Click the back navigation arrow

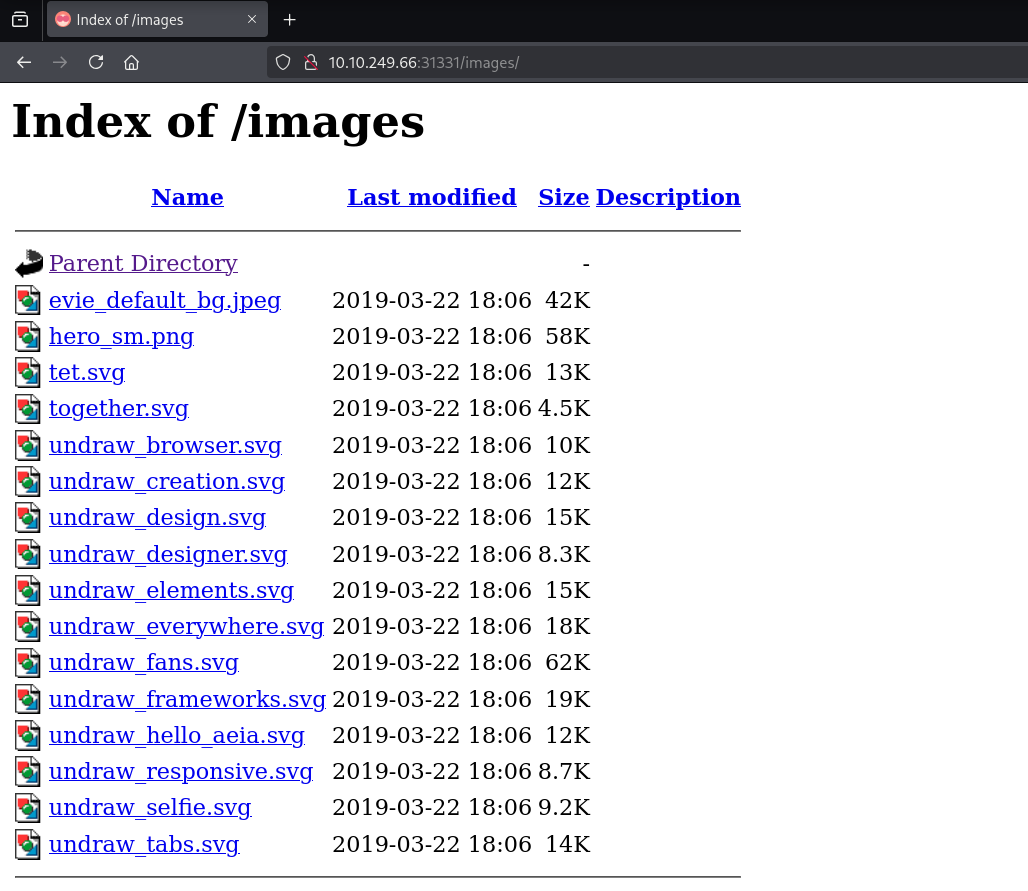click(x=24, y=62)
